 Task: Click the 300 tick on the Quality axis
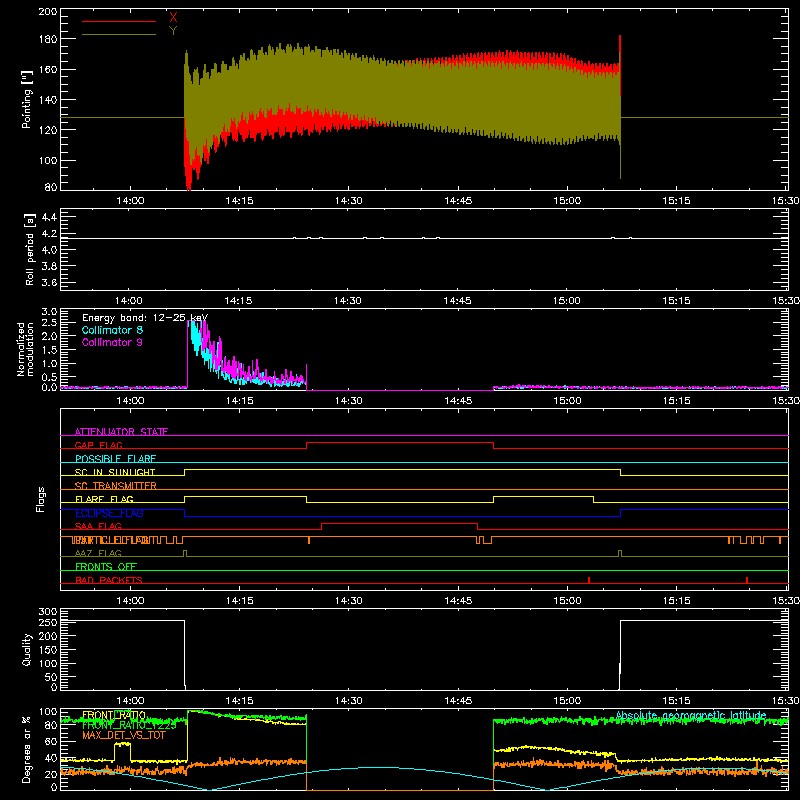tap(47, 612)
